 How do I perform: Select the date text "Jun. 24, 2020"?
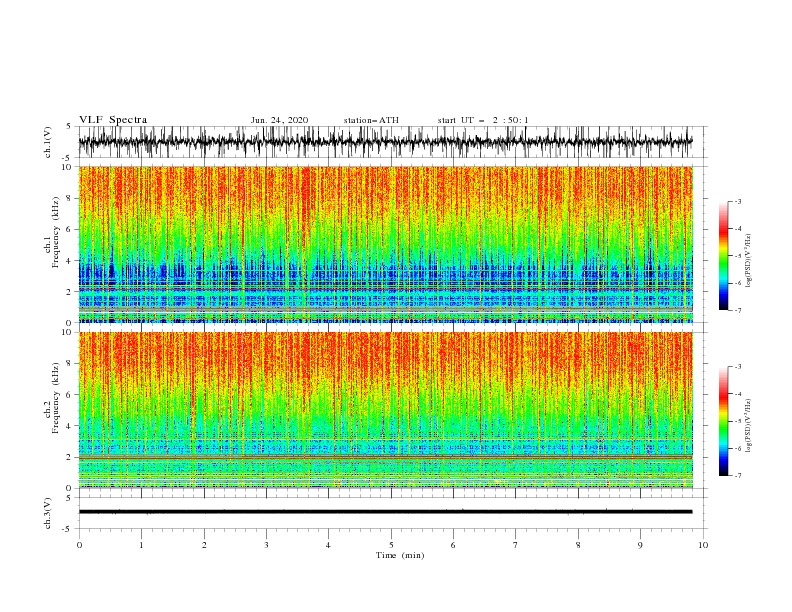tap(279, 120)
